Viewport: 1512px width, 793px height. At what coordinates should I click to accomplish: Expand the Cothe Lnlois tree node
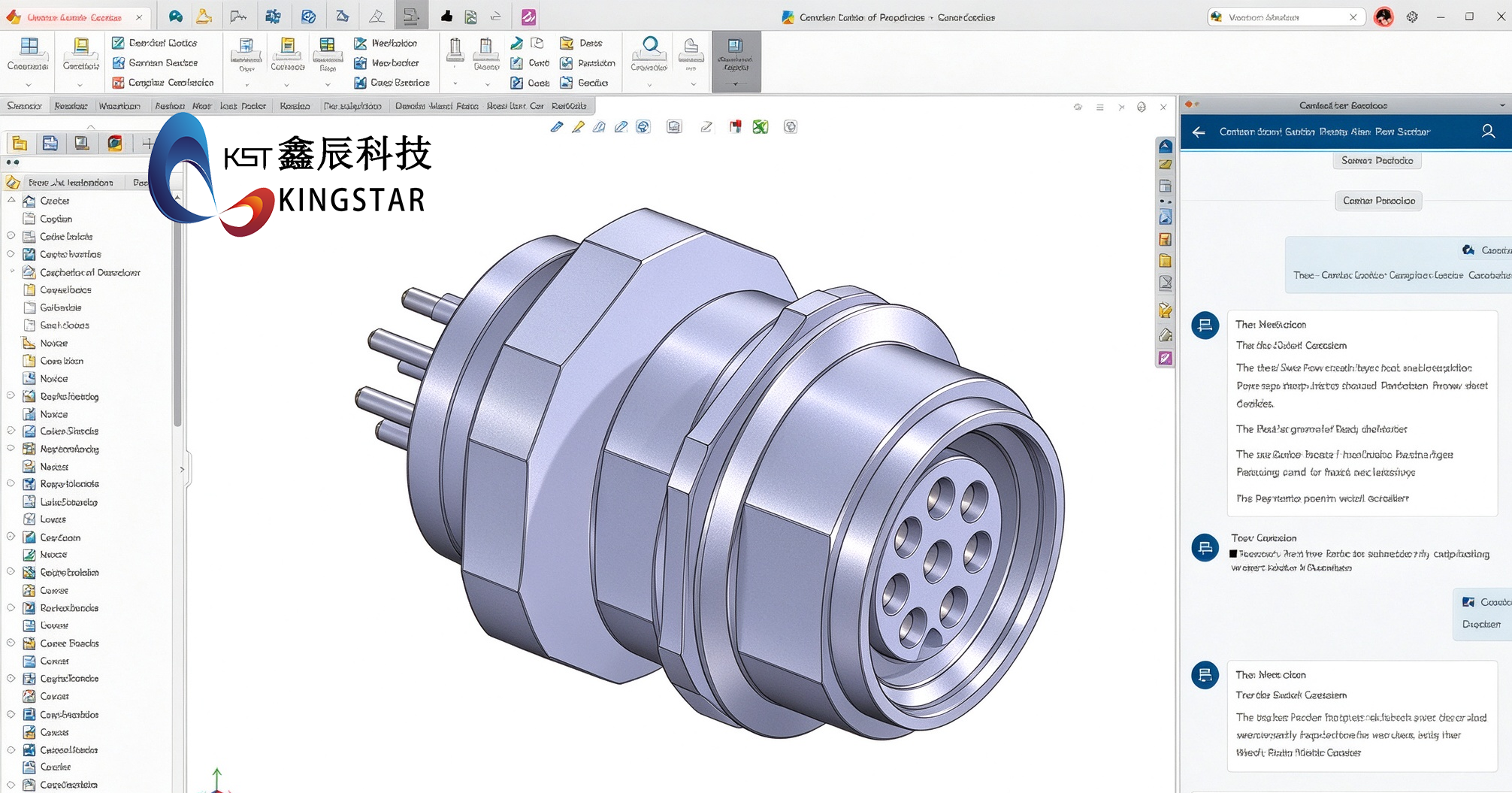(x=11, y=235)
